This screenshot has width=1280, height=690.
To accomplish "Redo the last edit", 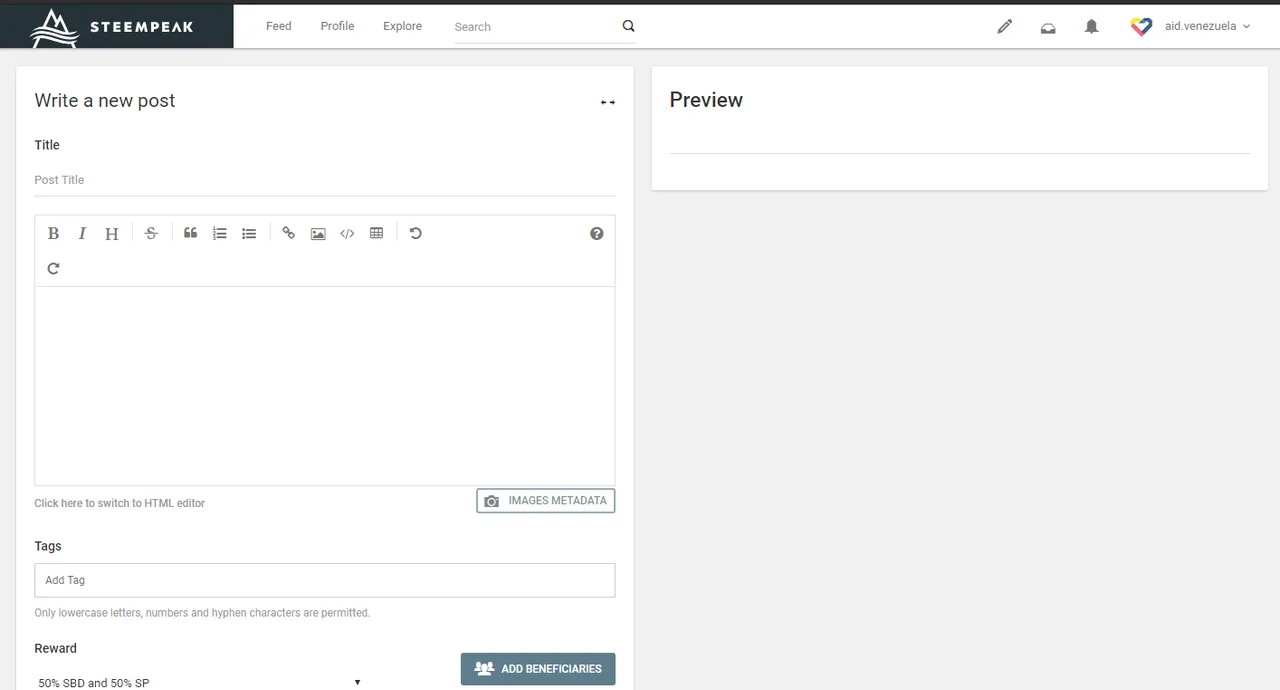I will coord(53,268).
